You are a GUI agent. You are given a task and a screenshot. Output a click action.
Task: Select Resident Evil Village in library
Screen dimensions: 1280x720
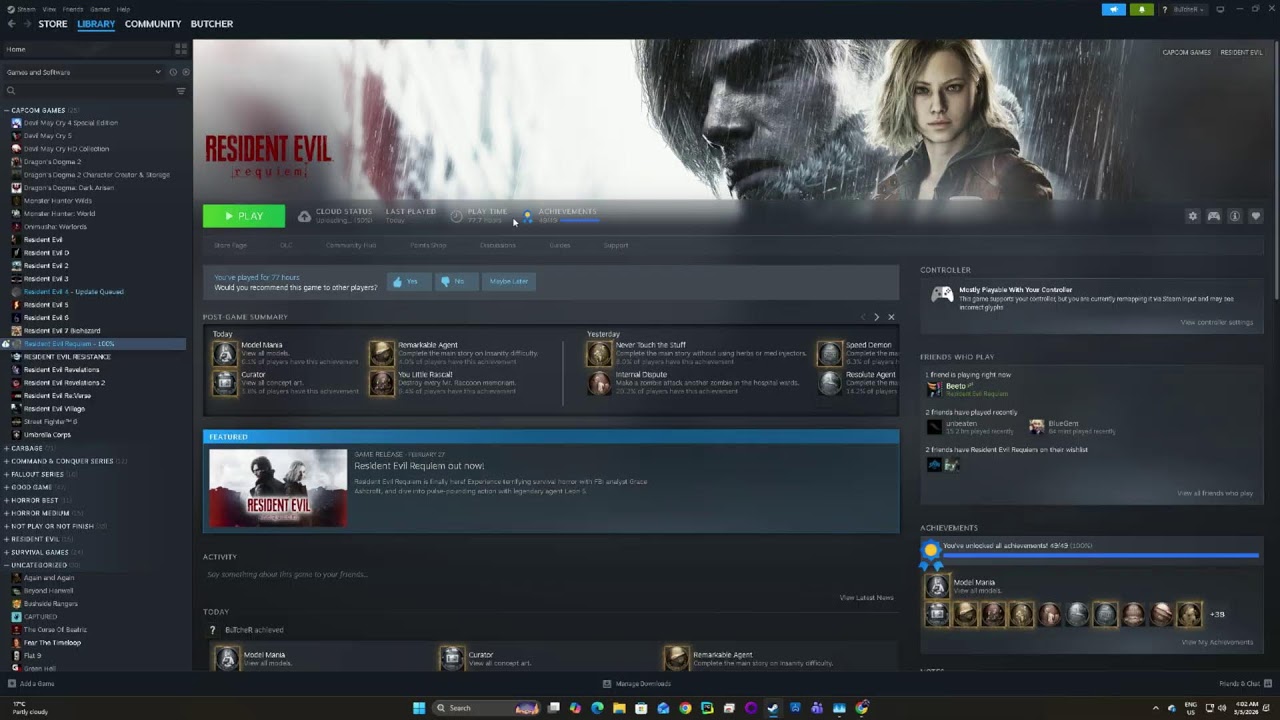(x=54, y=409)
